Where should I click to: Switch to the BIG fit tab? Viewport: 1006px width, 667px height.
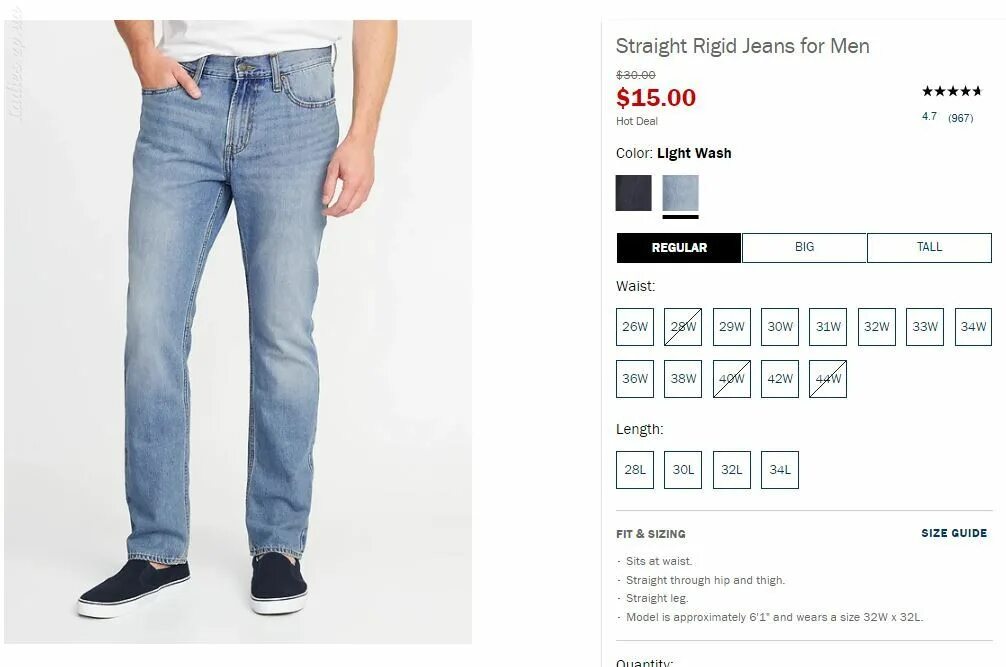804,248
